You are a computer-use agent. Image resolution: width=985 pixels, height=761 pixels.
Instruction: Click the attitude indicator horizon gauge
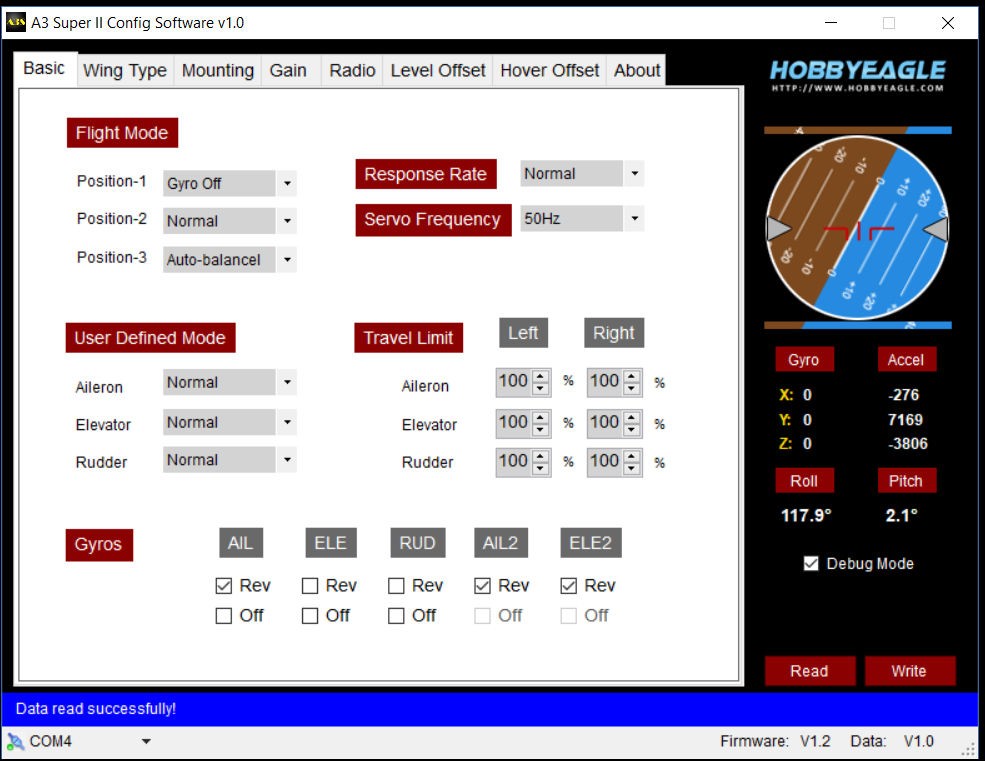tap(857, 227)
